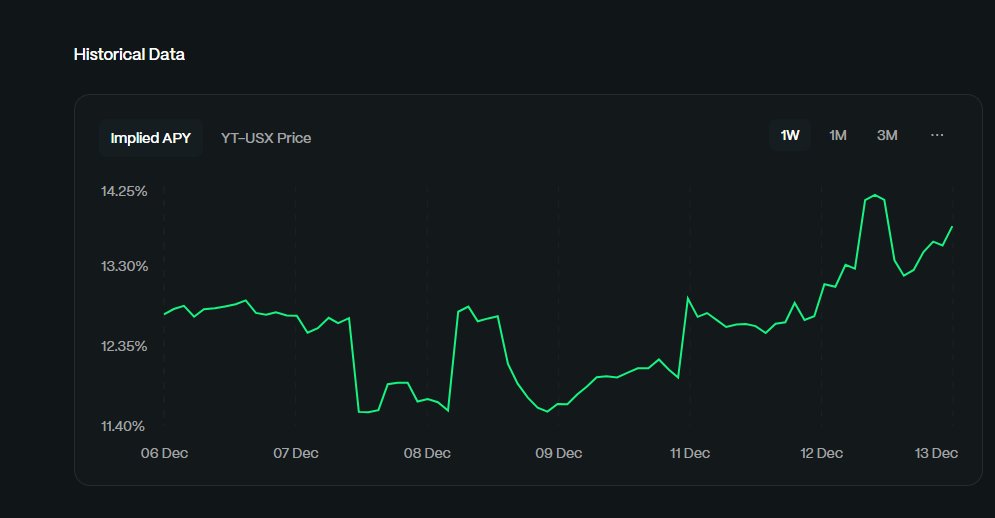995x518 pixels.
Task: Select the 1W time range
Action: coord(790,135)
